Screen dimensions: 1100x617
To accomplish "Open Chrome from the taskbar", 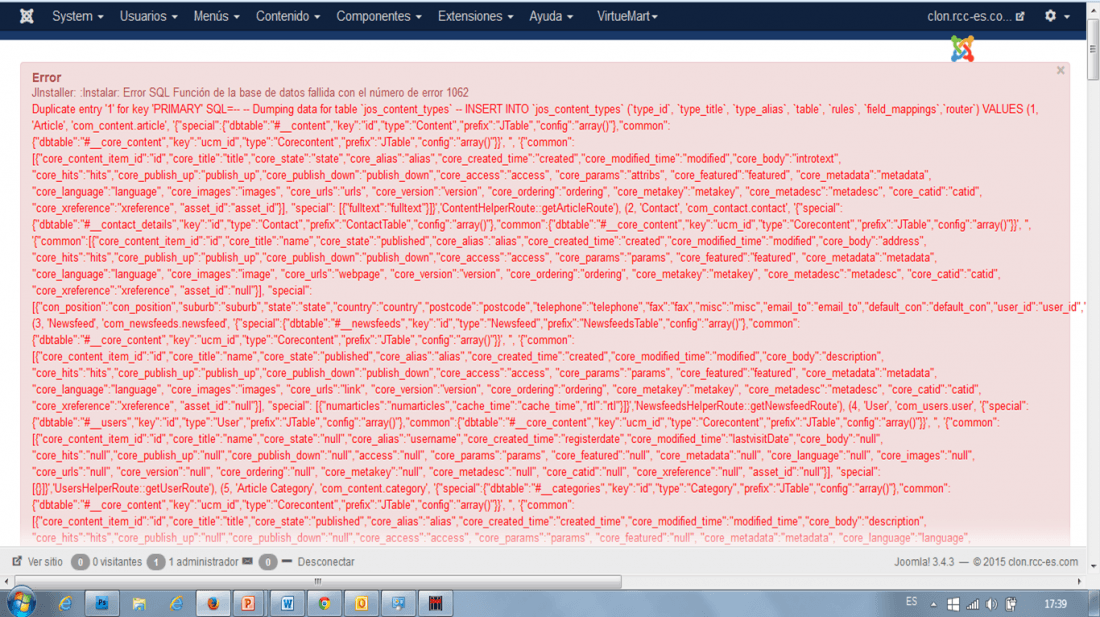I will point(324,603).
